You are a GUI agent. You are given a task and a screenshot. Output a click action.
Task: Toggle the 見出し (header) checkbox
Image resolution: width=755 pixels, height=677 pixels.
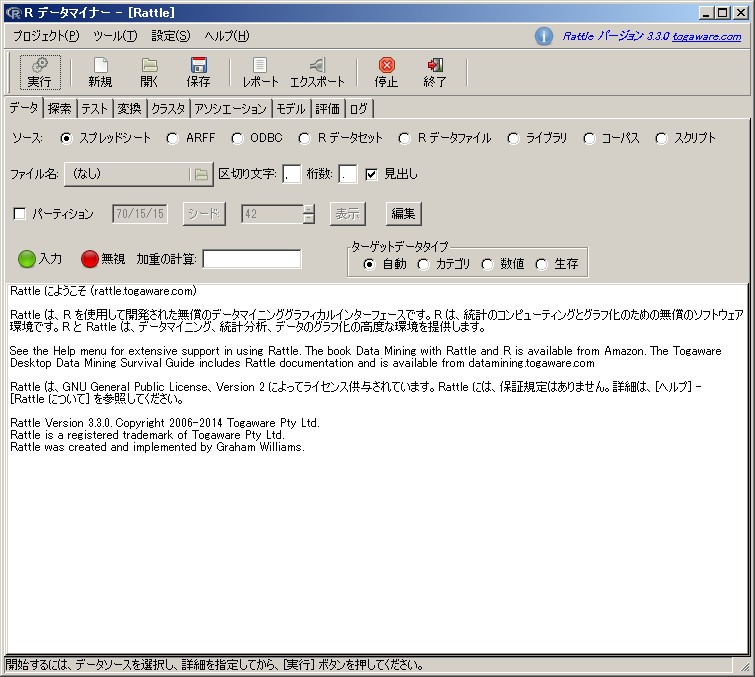click(371, 174)
